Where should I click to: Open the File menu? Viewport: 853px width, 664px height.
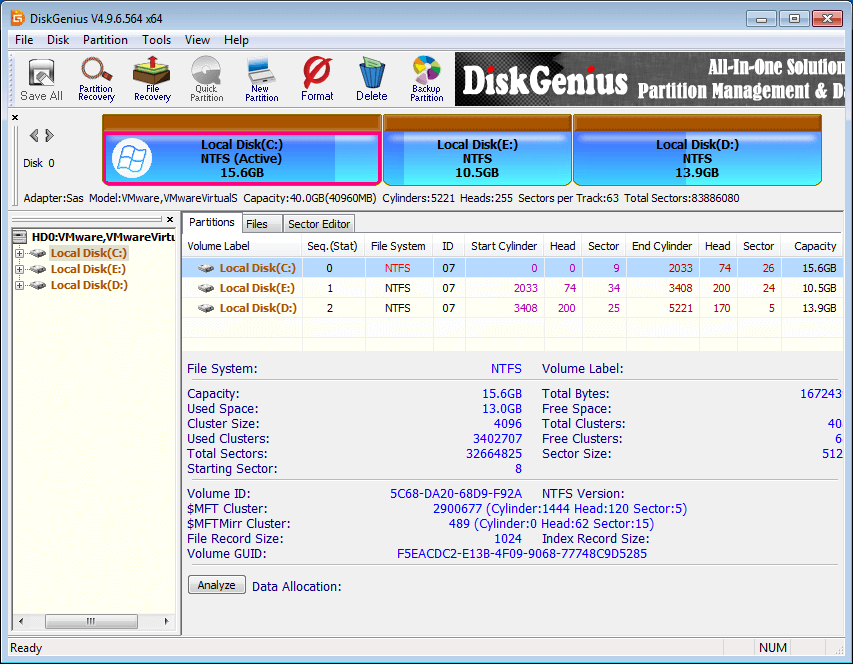24,40
